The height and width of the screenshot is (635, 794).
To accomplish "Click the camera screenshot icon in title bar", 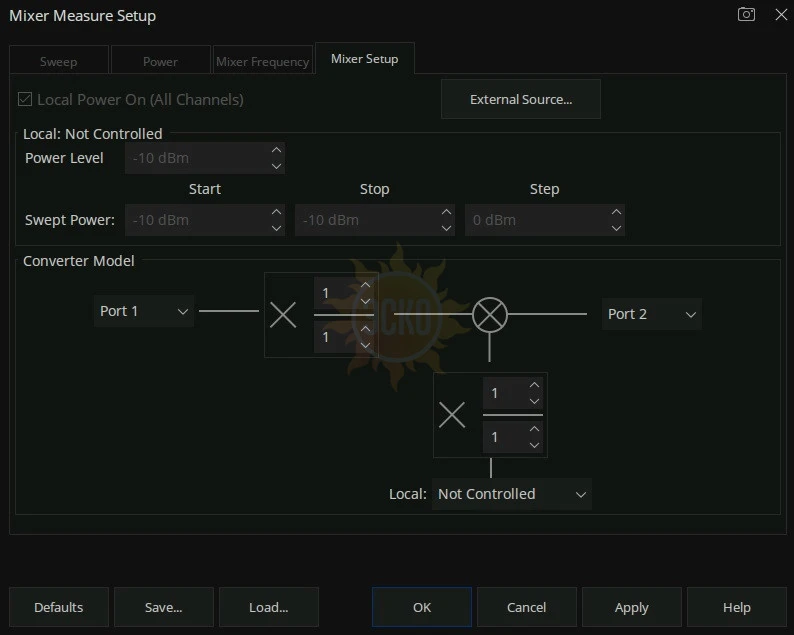I will [746, 15].
